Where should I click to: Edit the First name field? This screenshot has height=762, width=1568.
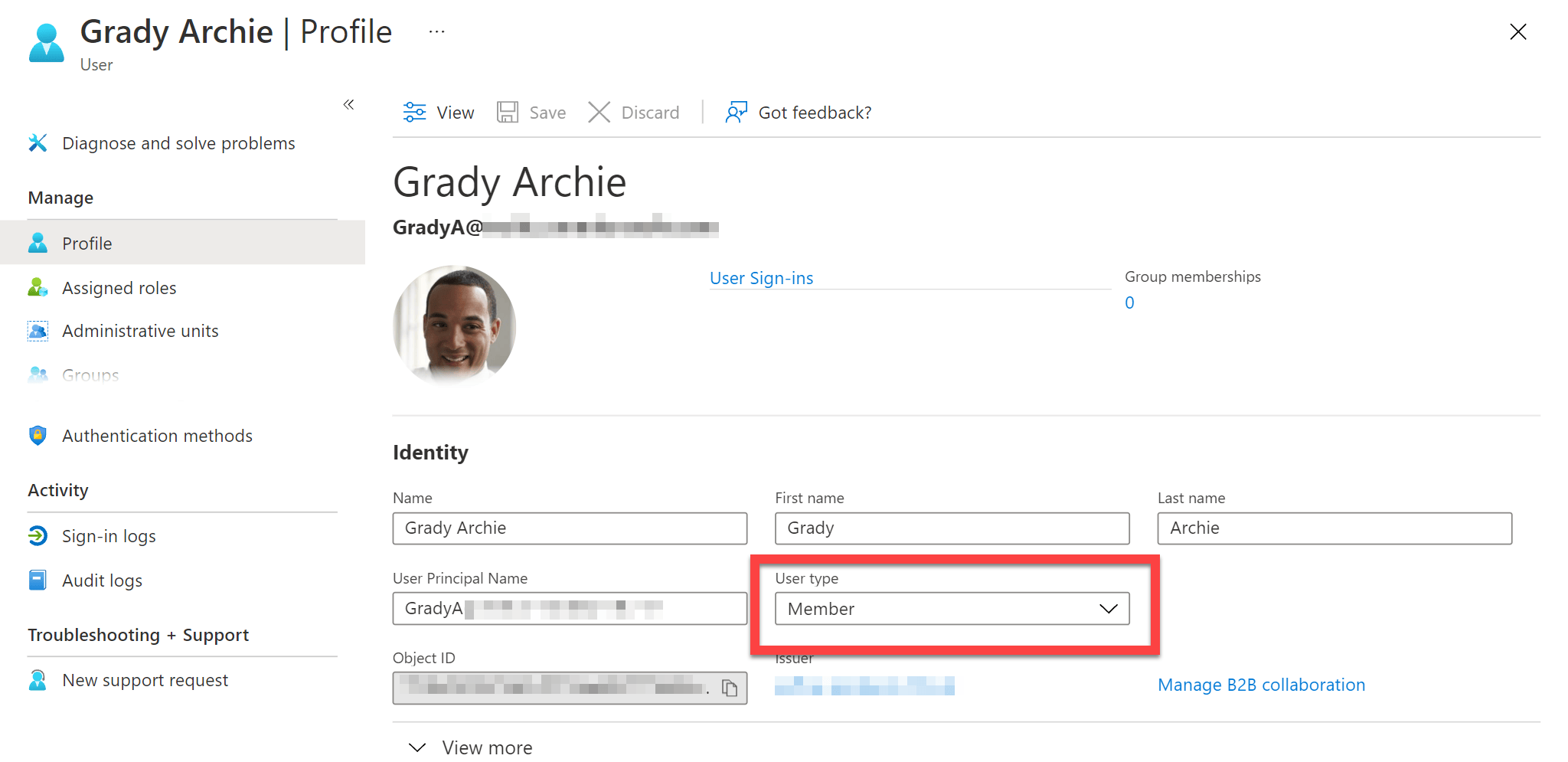coord(952,528)
